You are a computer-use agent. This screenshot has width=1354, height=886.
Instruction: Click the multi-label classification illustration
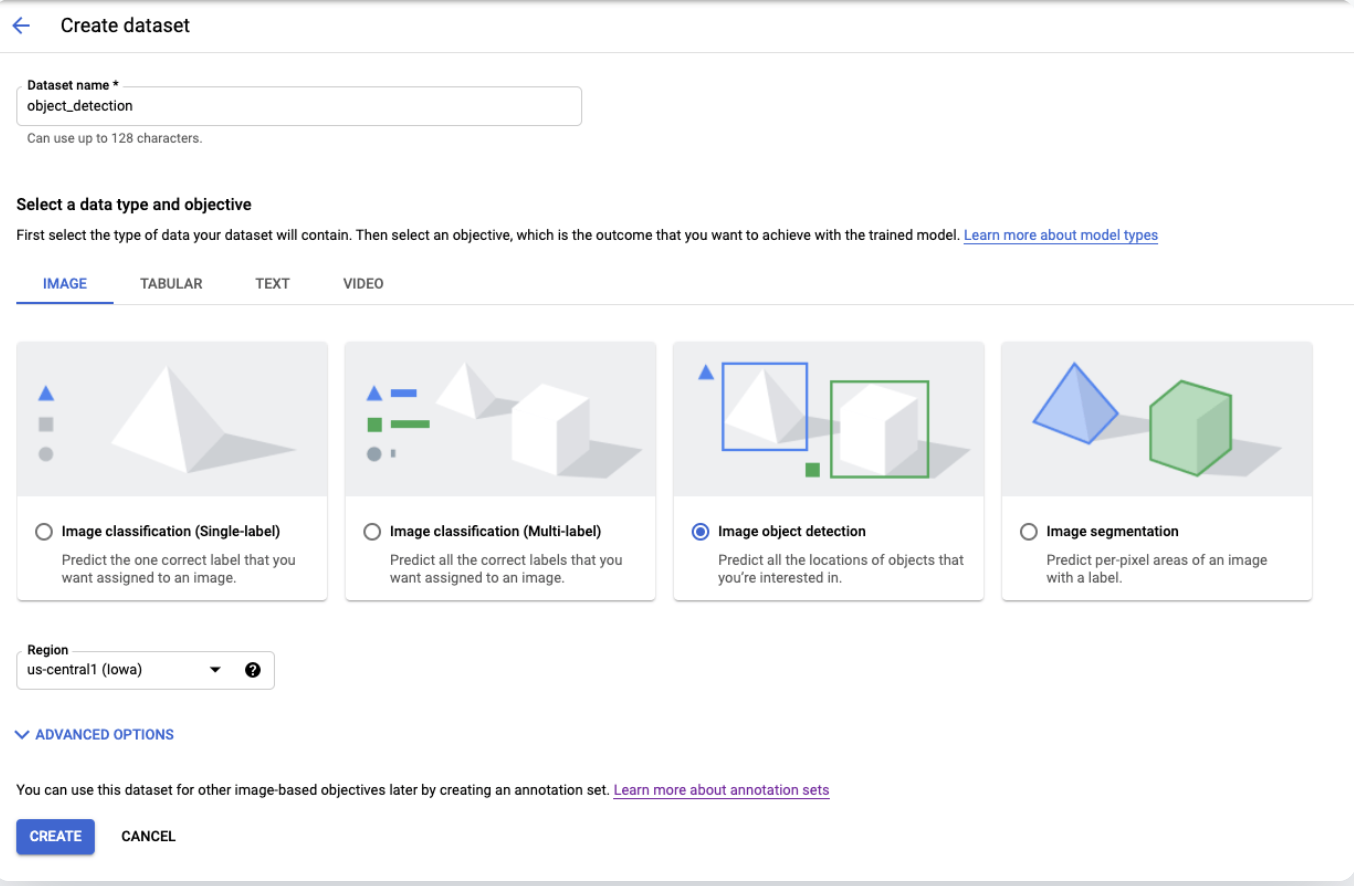[500, 419]
